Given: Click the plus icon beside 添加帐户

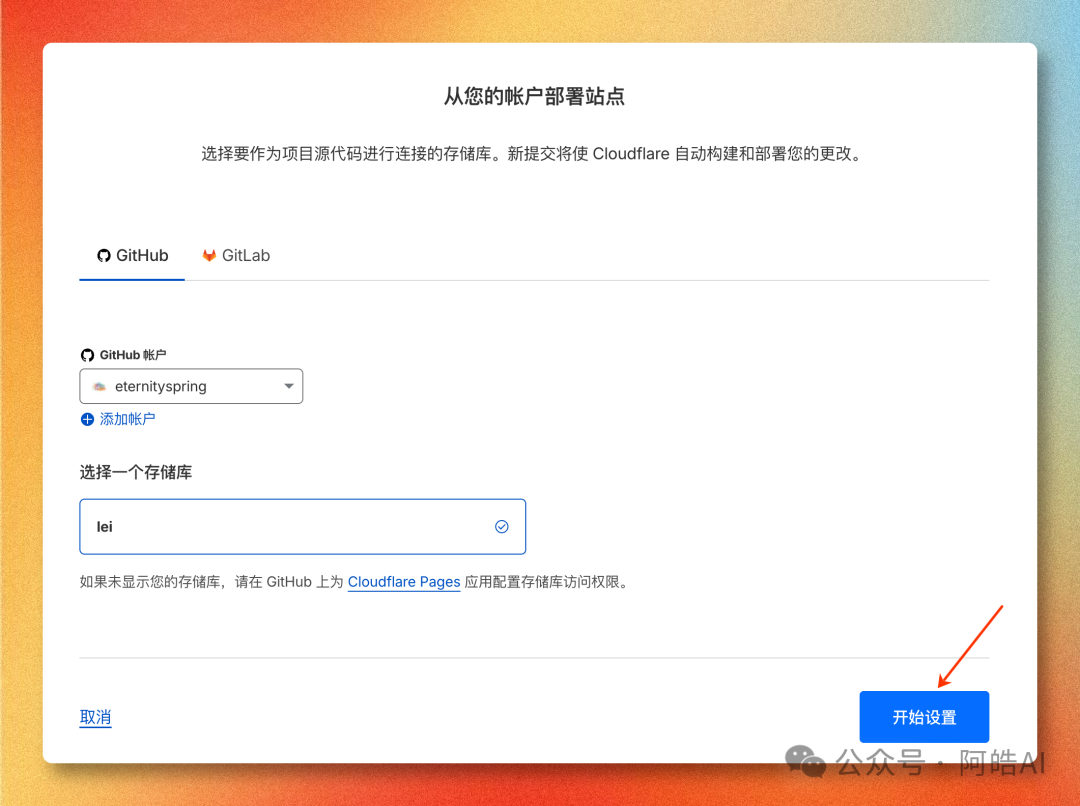Looking at the screenshot, I should point(87,420).
